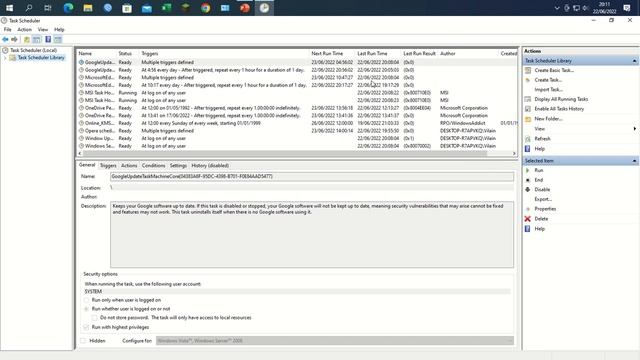Collapse the Task Scheduler Library actions section
Viewport: 640px width, 360px height.
pyautogui.click(x=634, y=61)
